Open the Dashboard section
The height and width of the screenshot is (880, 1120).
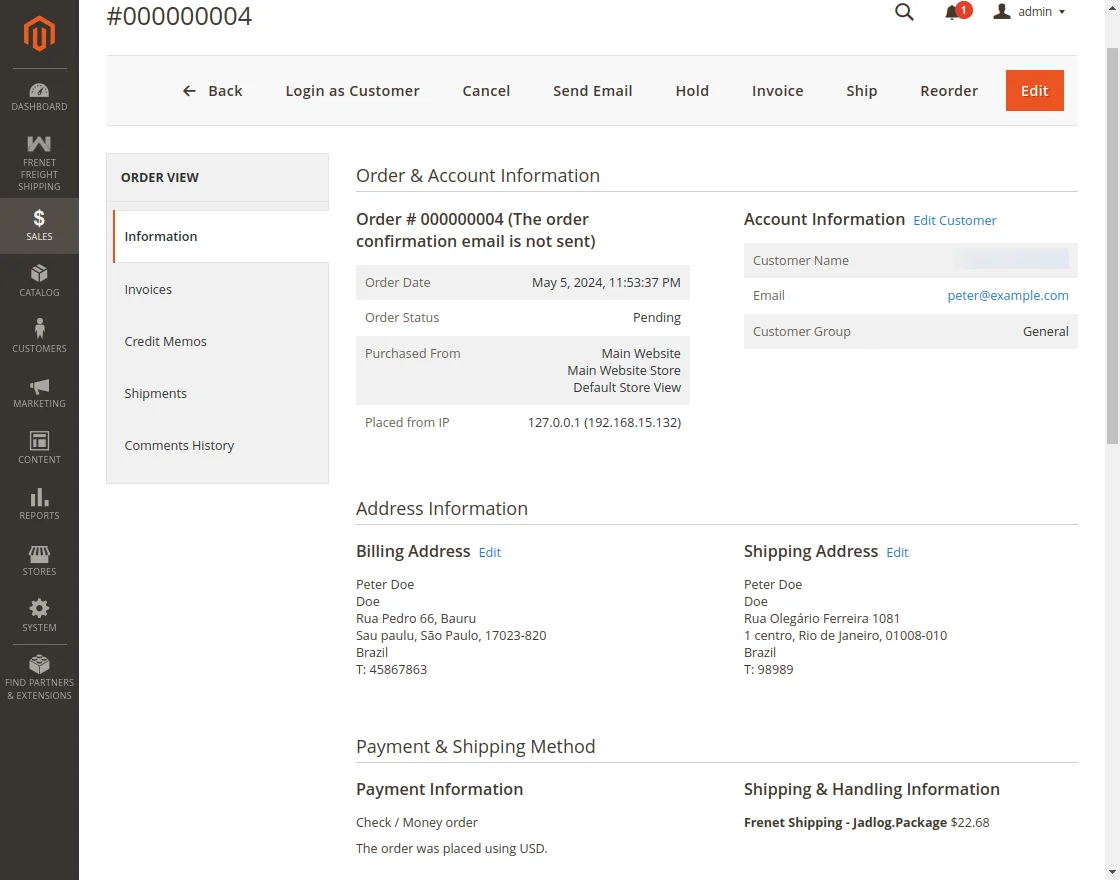[39, 95]
